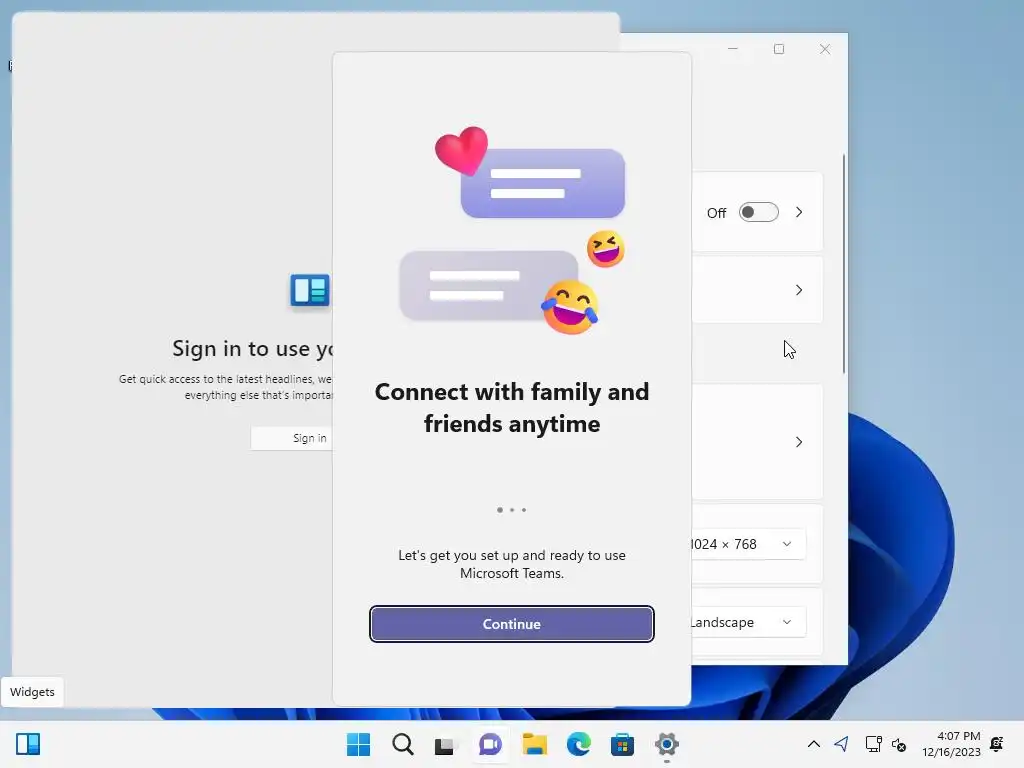This screenshot has width=1024, height=768.
Task: Open the Teams Chat taskbar icon
Action: 490,744
